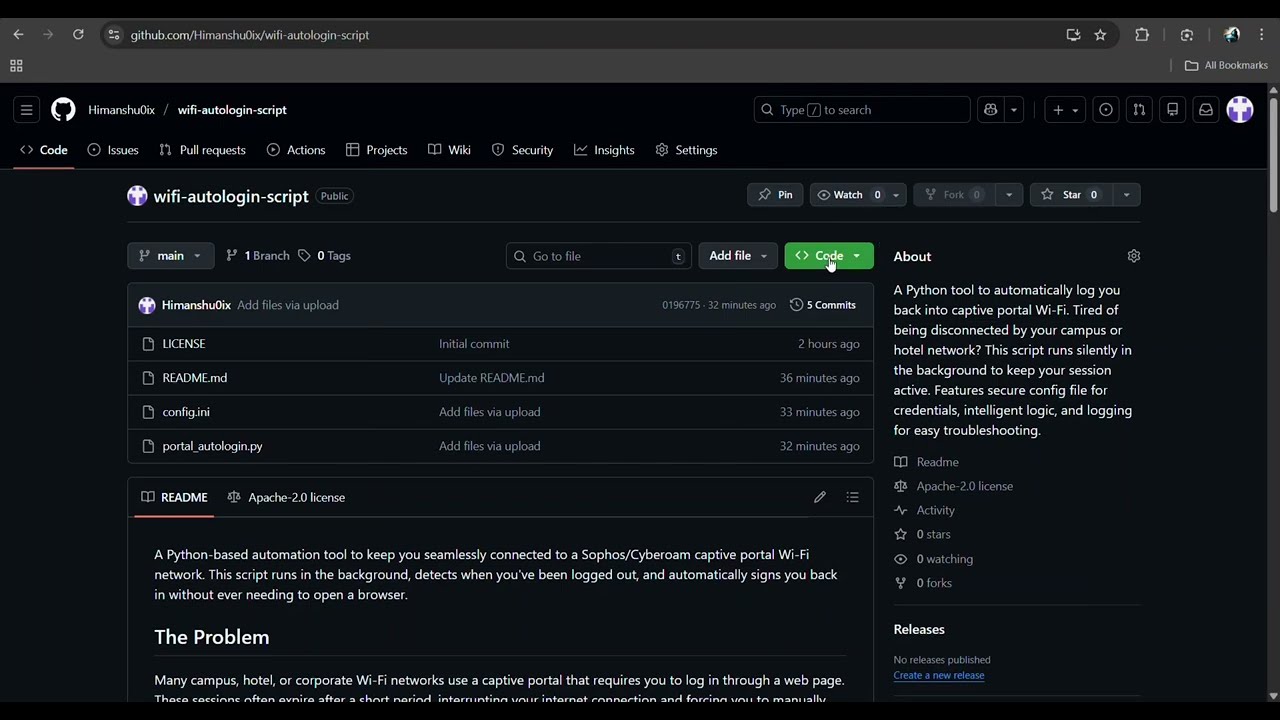The height and width of the screenshot is (720, 1280).
Task: Open the Himanshu0ix owner breadcrumb
Action: 121,110
